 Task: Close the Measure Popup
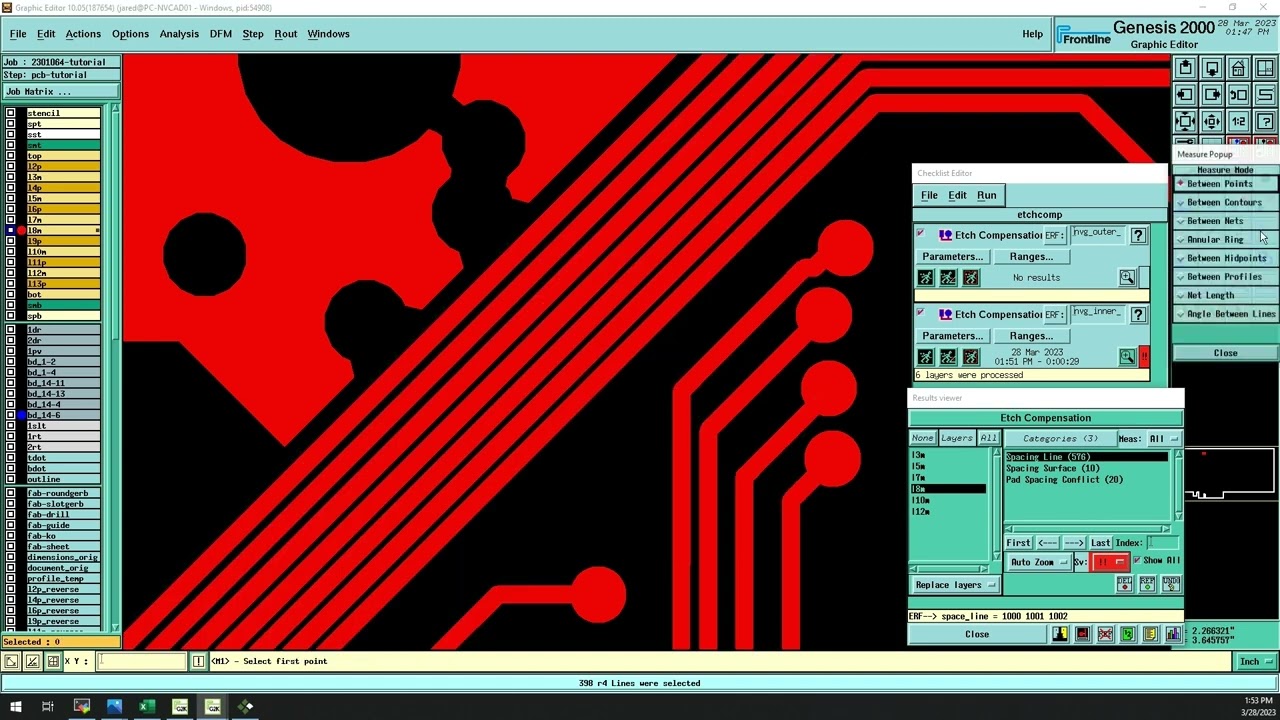1225,353
